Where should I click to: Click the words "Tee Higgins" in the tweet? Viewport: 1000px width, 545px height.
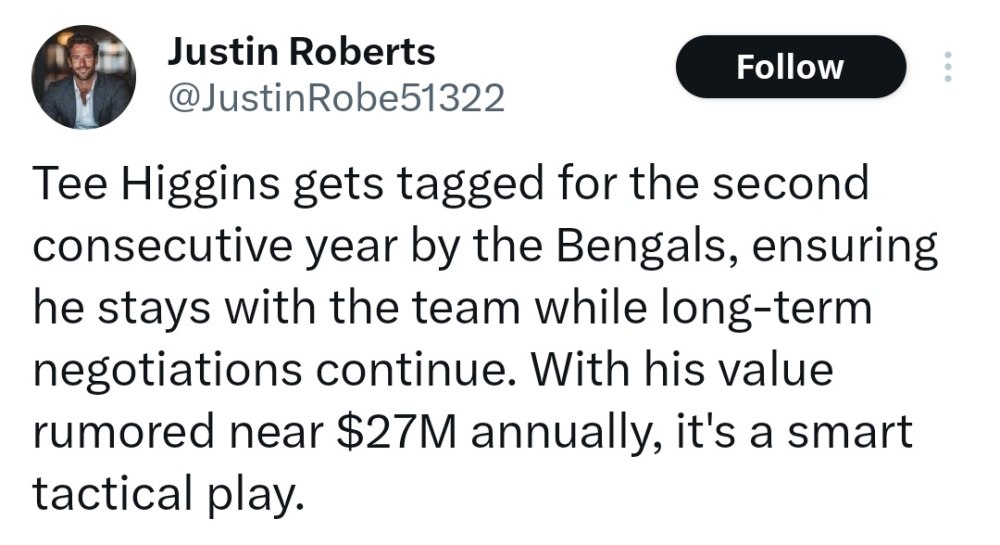coord(145,185)
